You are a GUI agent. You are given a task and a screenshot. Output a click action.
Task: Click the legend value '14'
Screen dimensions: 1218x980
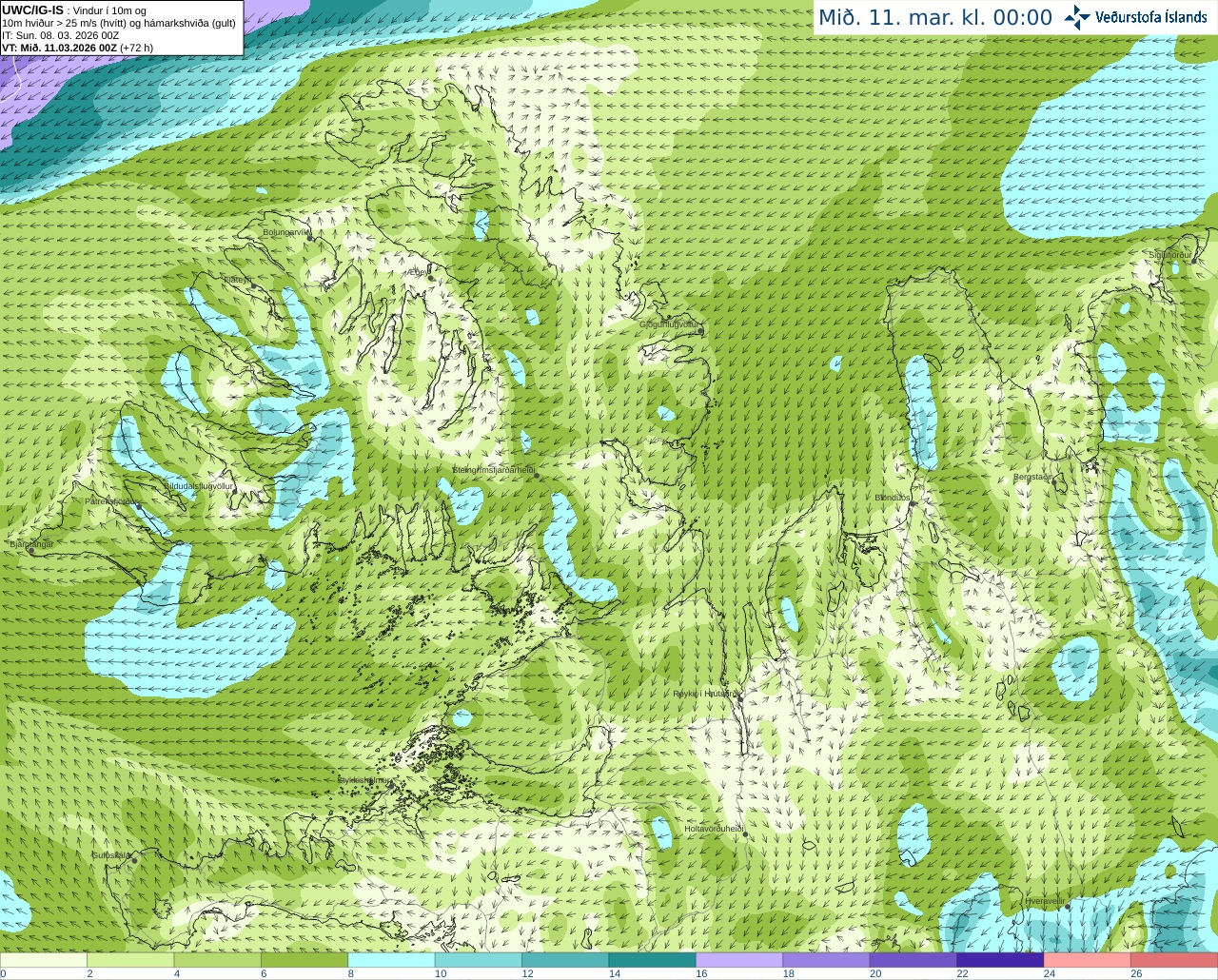pyautogui.click(x=615, y=973)
